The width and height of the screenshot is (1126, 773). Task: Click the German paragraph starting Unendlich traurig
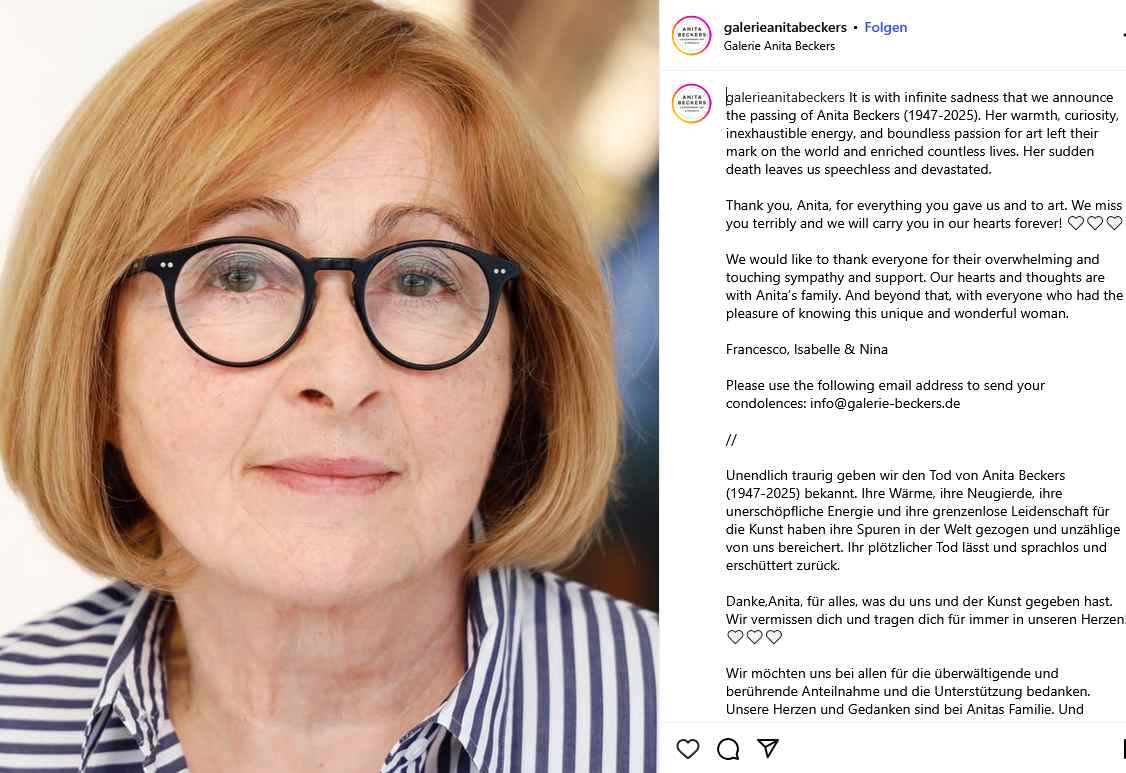pos(923,520)
